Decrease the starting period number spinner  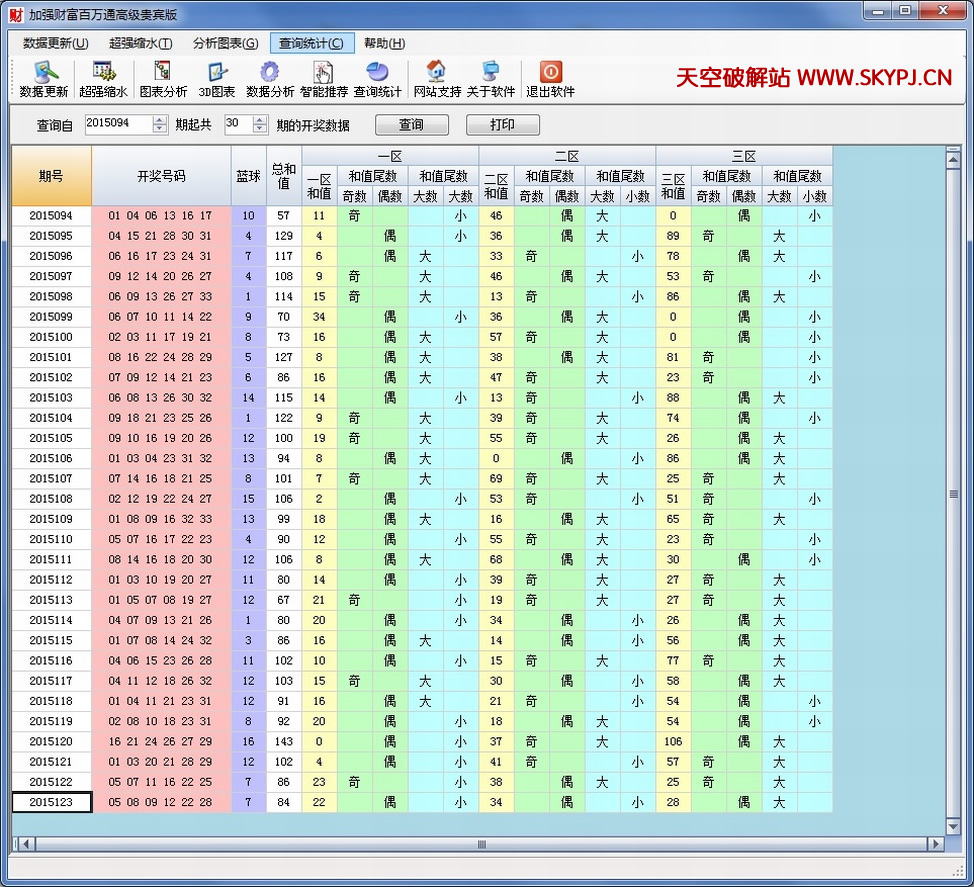coord(160,129)
